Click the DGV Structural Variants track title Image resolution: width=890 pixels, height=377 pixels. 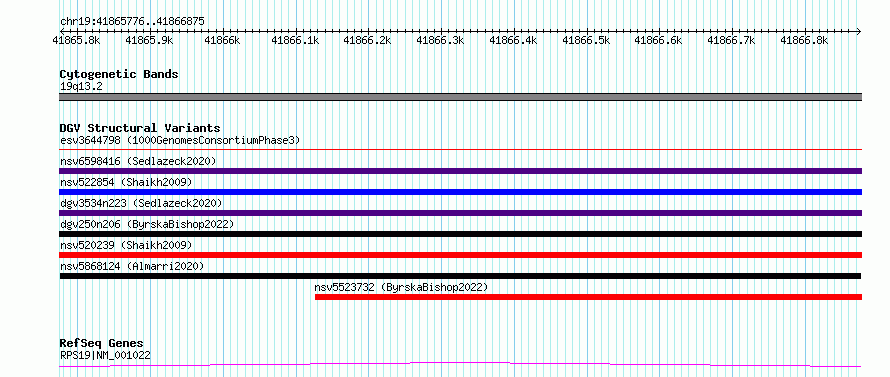point(140,128)
